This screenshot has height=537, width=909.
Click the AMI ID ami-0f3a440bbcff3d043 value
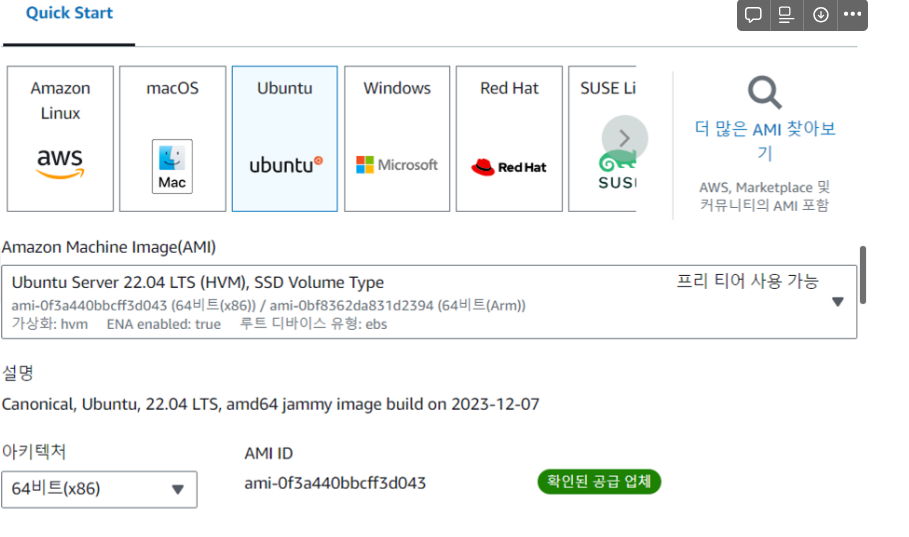(335, 483)
